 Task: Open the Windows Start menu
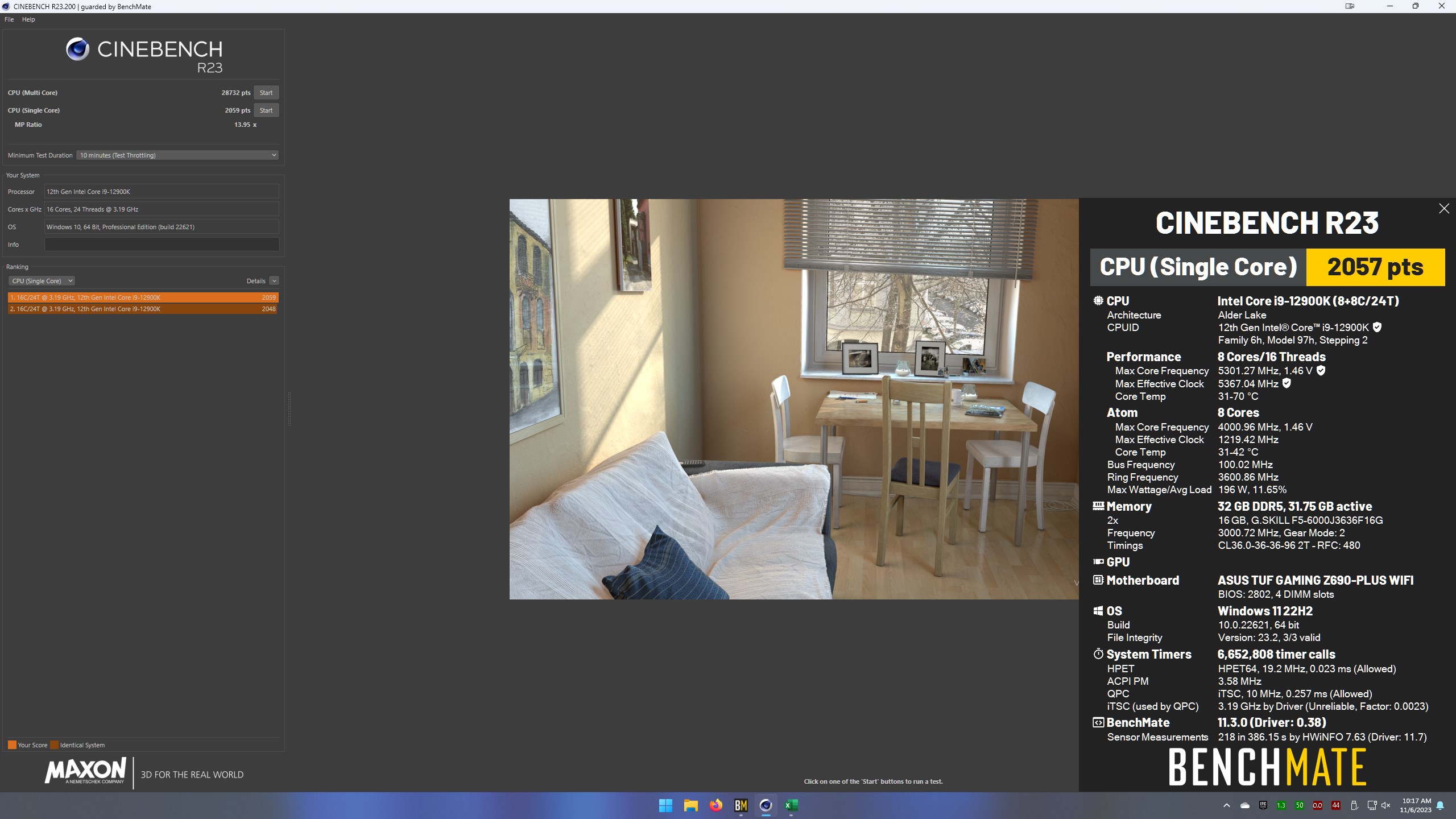coord(665,805)
